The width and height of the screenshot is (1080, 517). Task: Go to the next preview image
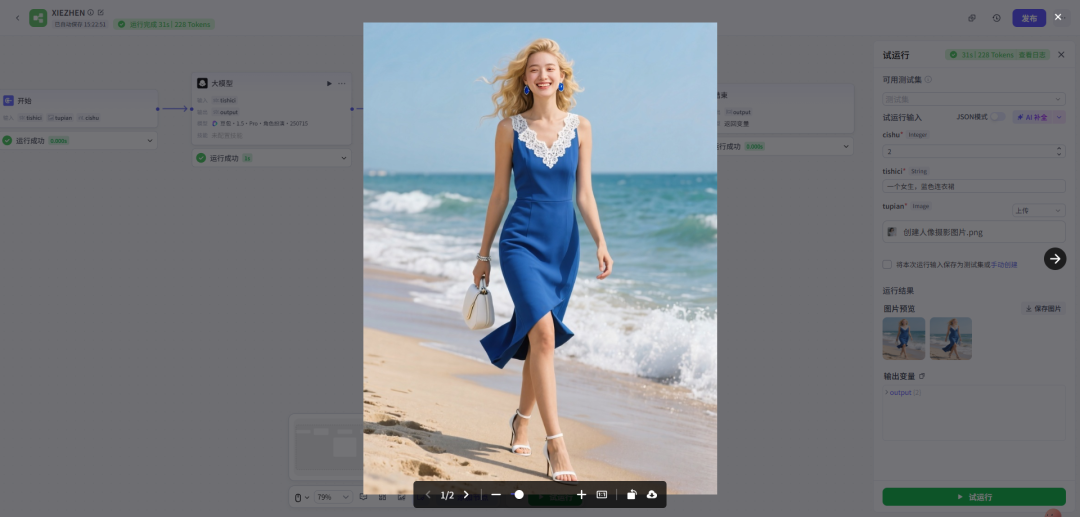pos(466,495)
